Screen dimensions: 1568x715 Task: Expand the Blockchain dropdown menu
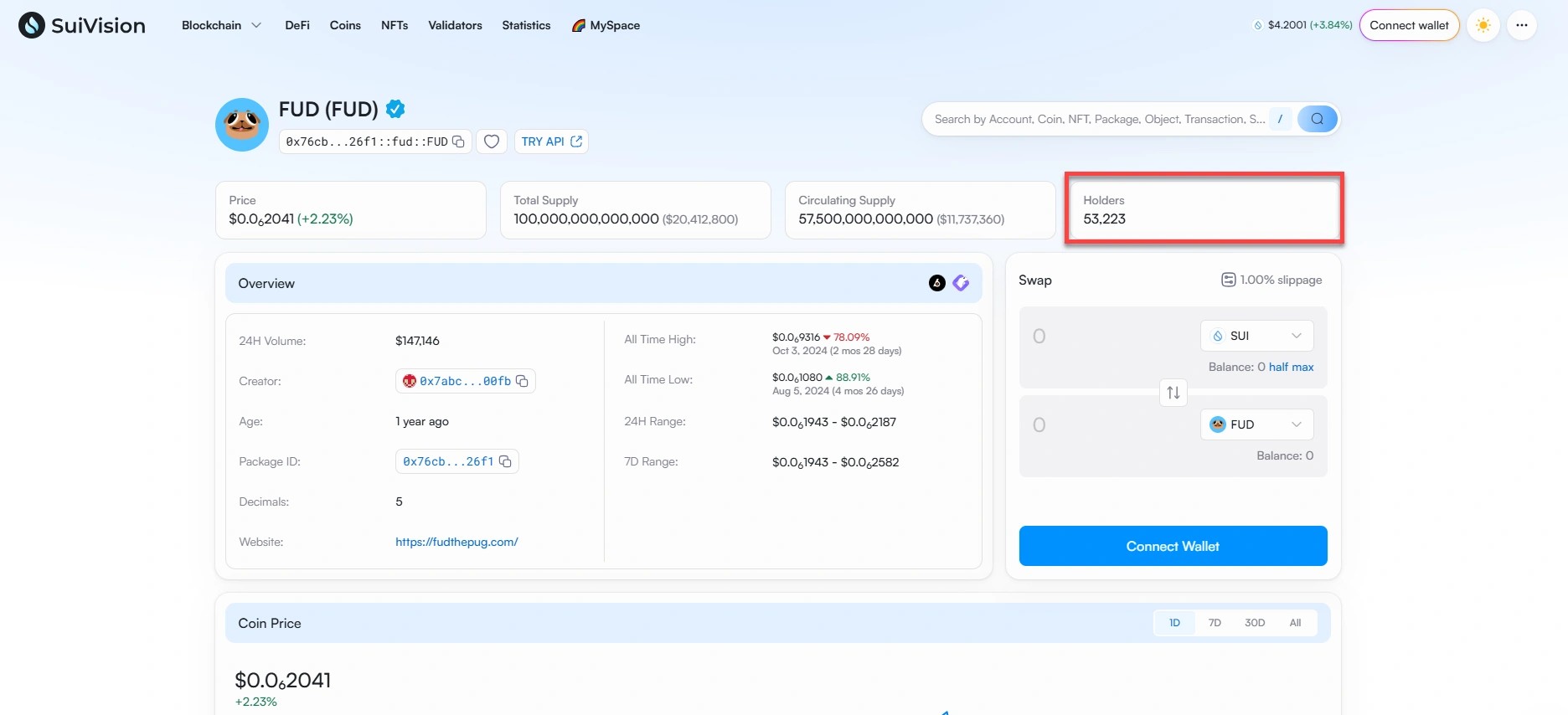pyautogui.click(x=221, y=25)
